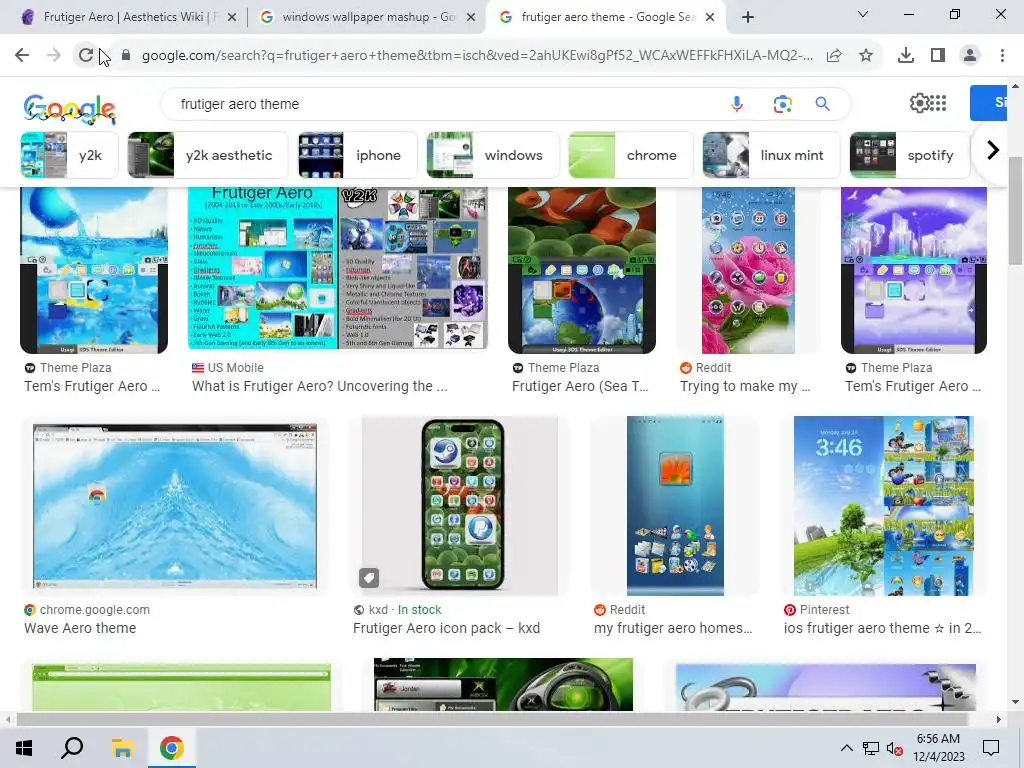This screenshot has height=768, width=1024.
Task: Open Google quick settings gear
Action: 919,103
